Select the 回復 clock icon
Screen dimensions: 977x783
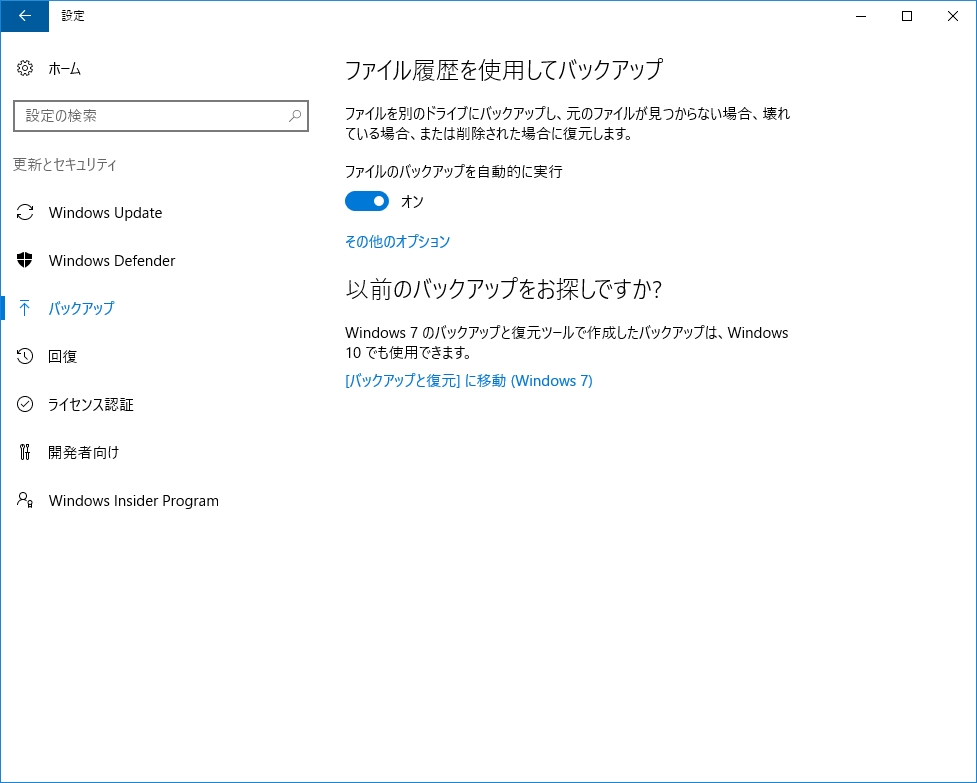pos(24,356)
